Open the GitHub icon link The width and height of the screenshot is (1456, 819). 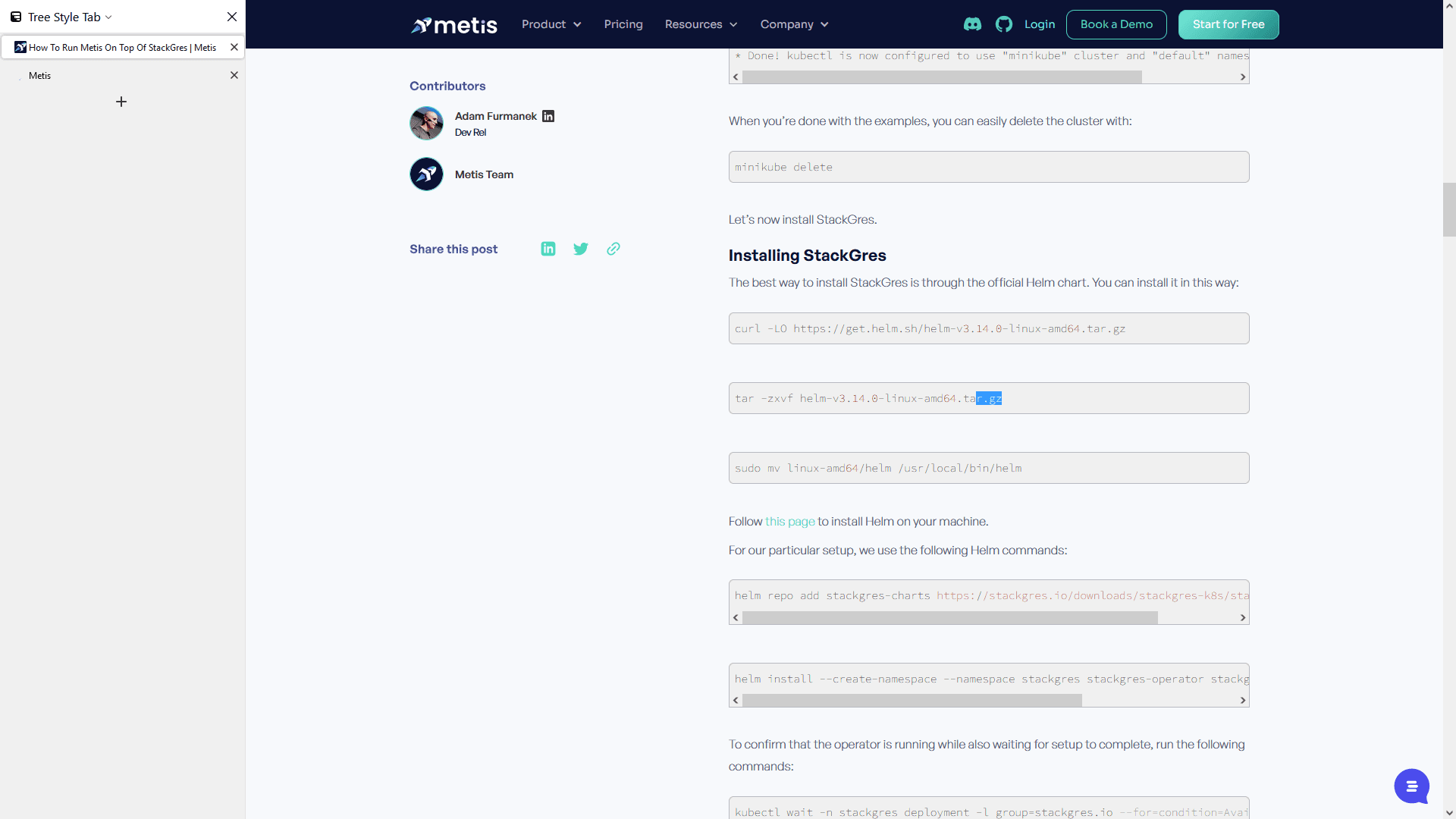(1004, 24)
